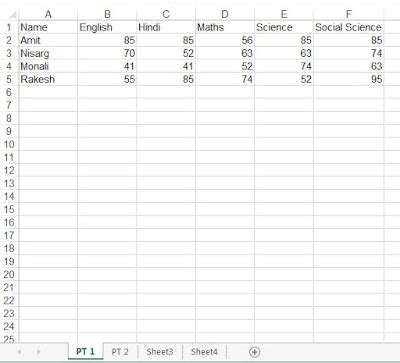Image resolution: width=400 pixels, height=363 pixels.
Task: Select Rakesh's Hindi score 85
Action: [166, 79]
